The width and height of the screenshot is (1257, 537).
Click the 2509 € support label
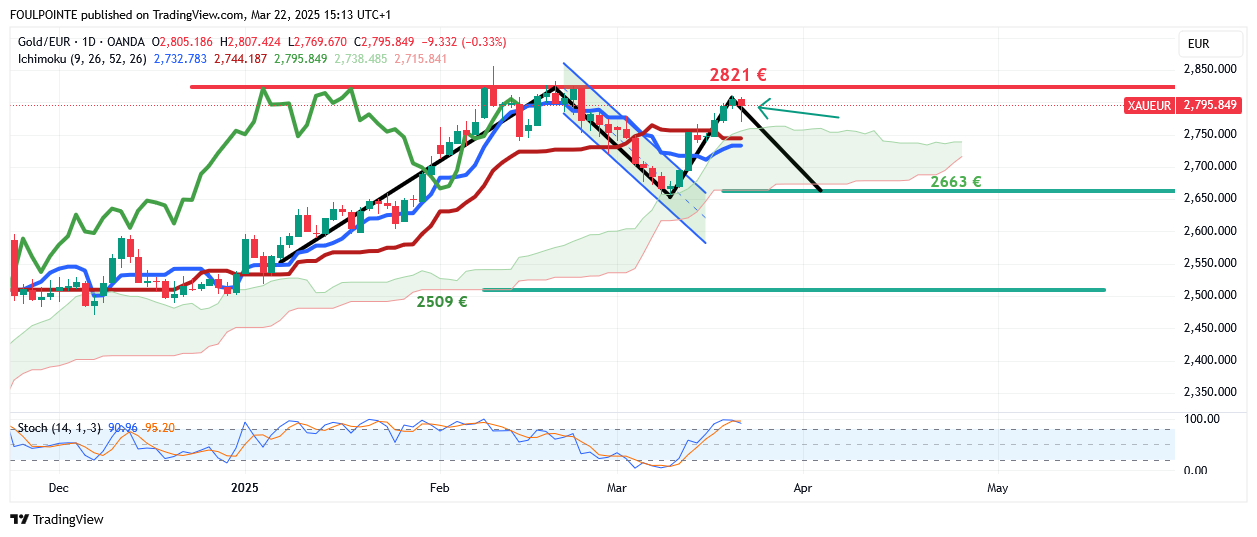click(442, 300)
